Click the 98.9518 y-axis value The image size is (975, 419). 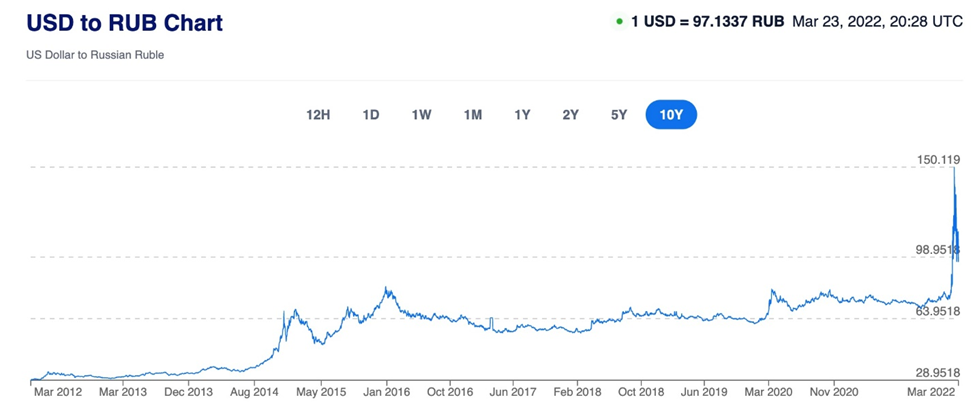[937, 248]
